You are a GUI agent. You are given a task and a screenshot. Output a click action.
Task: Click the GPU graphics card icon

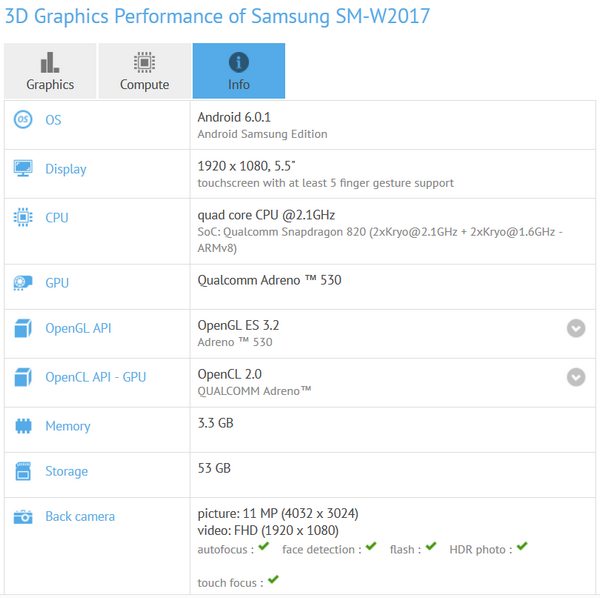(22, 283)
